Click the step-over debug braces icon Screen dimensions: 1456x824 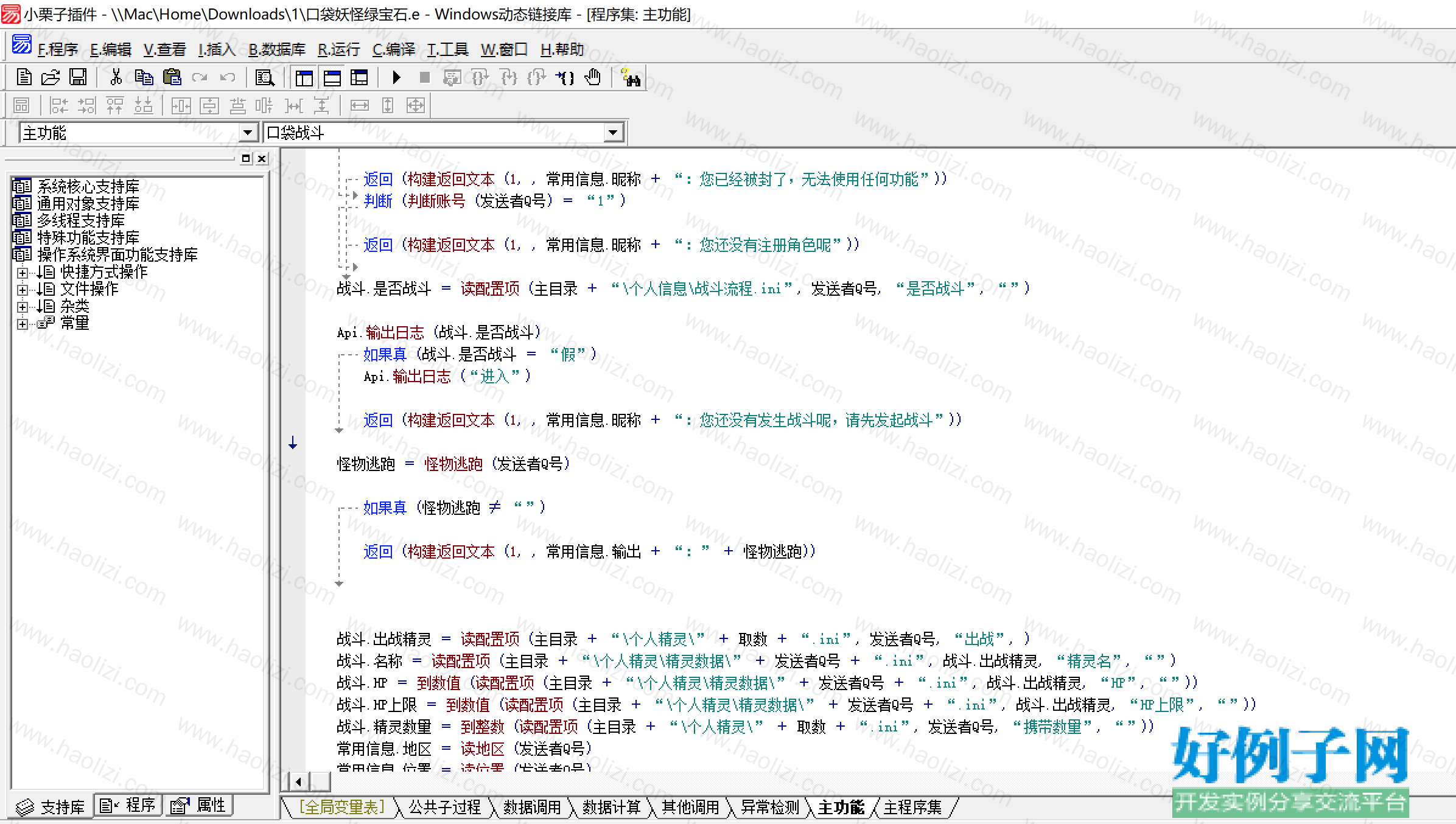pyautogui.click(x=480, y=77)
